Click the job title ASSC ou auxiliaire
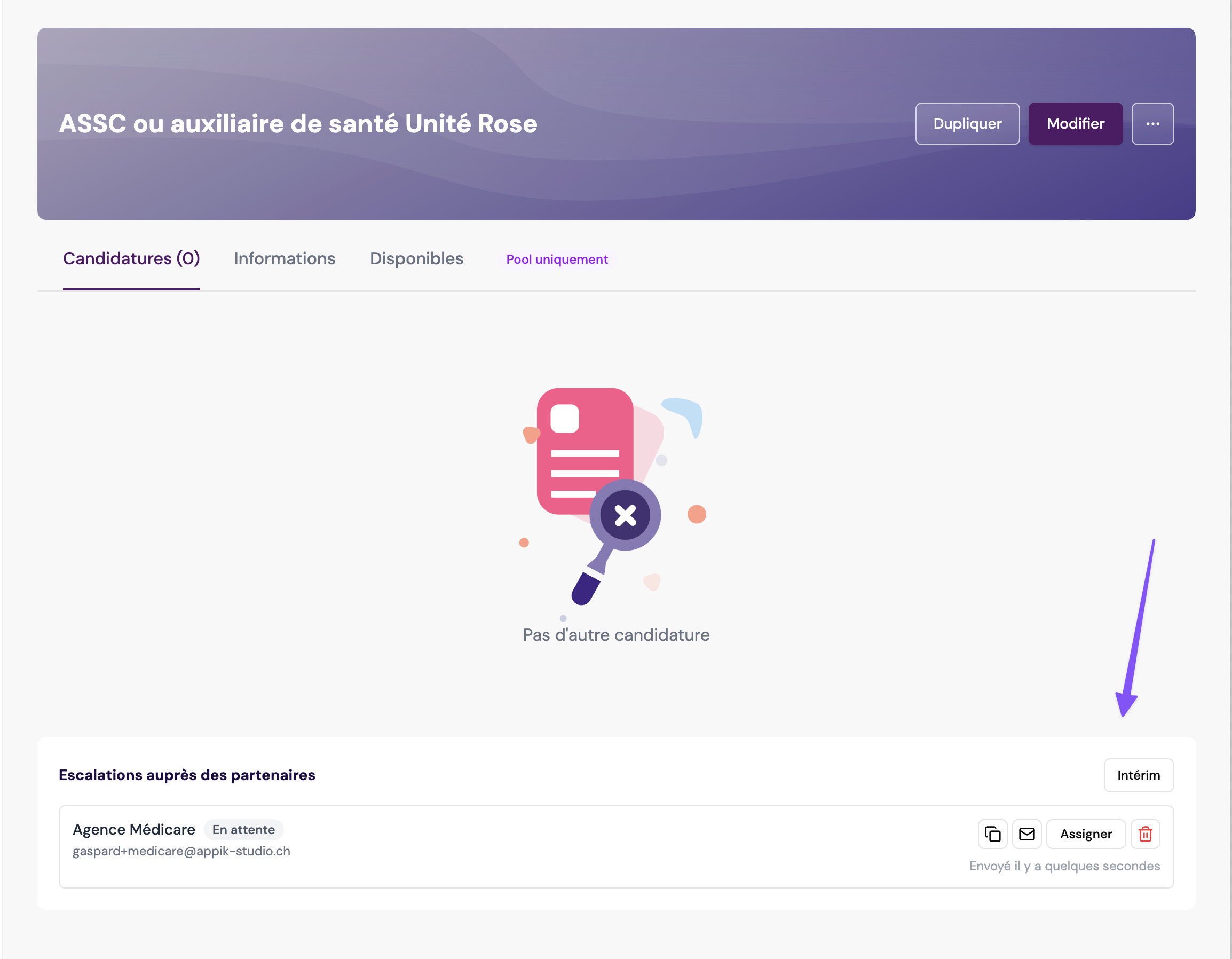The height and width of the screenshot is (959, 1232). click(298, 123)
